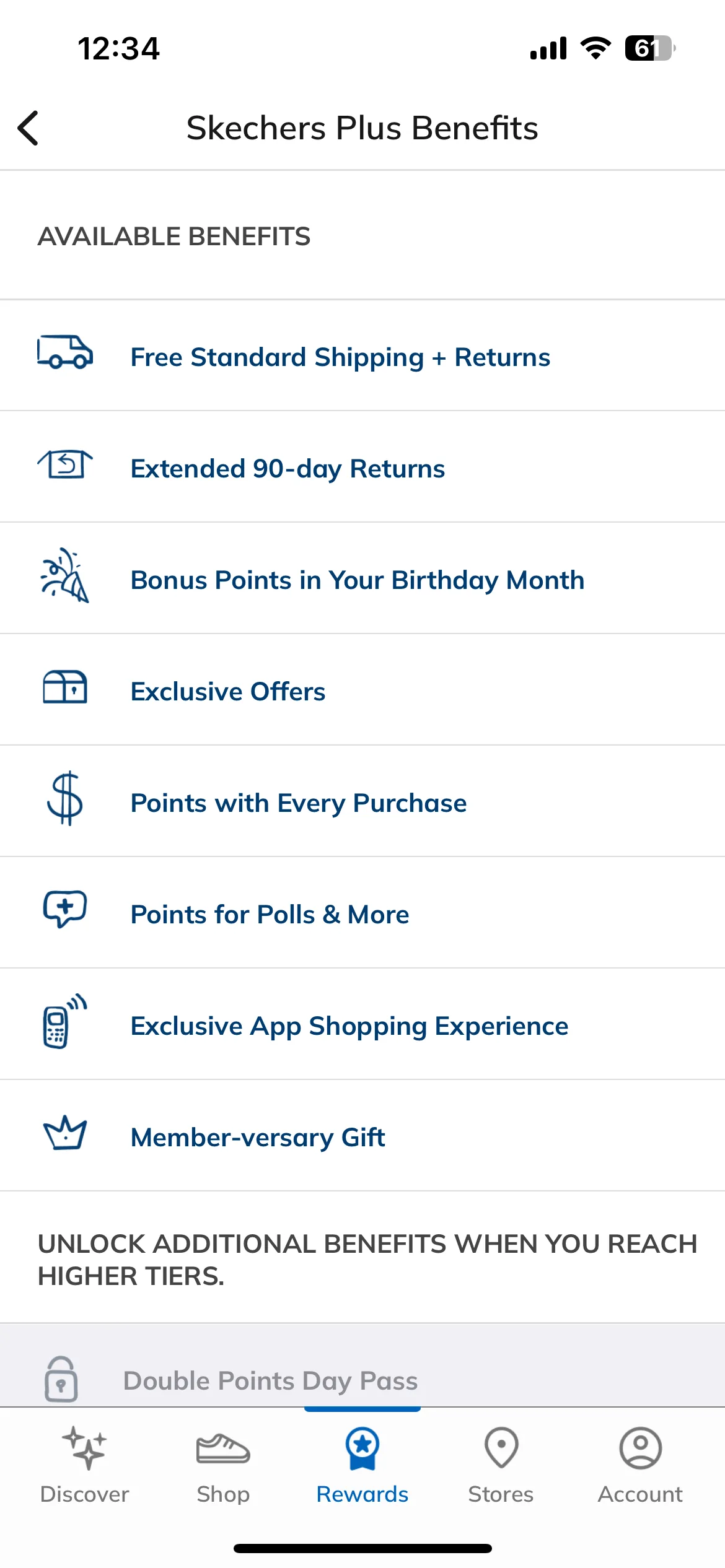Tap the exclusive offers chest icon
This screenshot has width=725, height=1568.
point(65,687)
